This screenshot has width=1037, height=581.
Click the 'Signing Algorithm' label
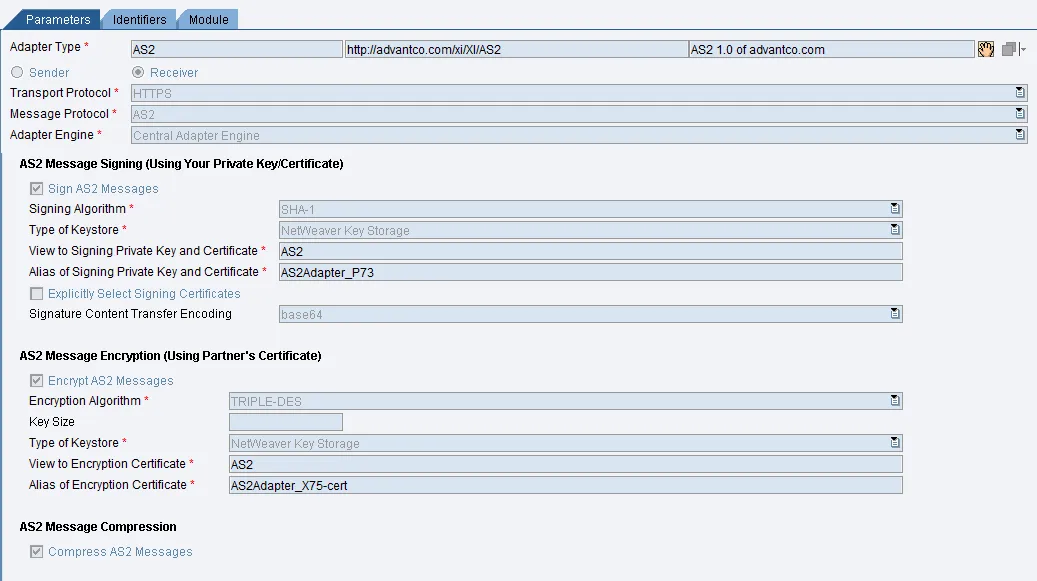[x=77, y=209]
